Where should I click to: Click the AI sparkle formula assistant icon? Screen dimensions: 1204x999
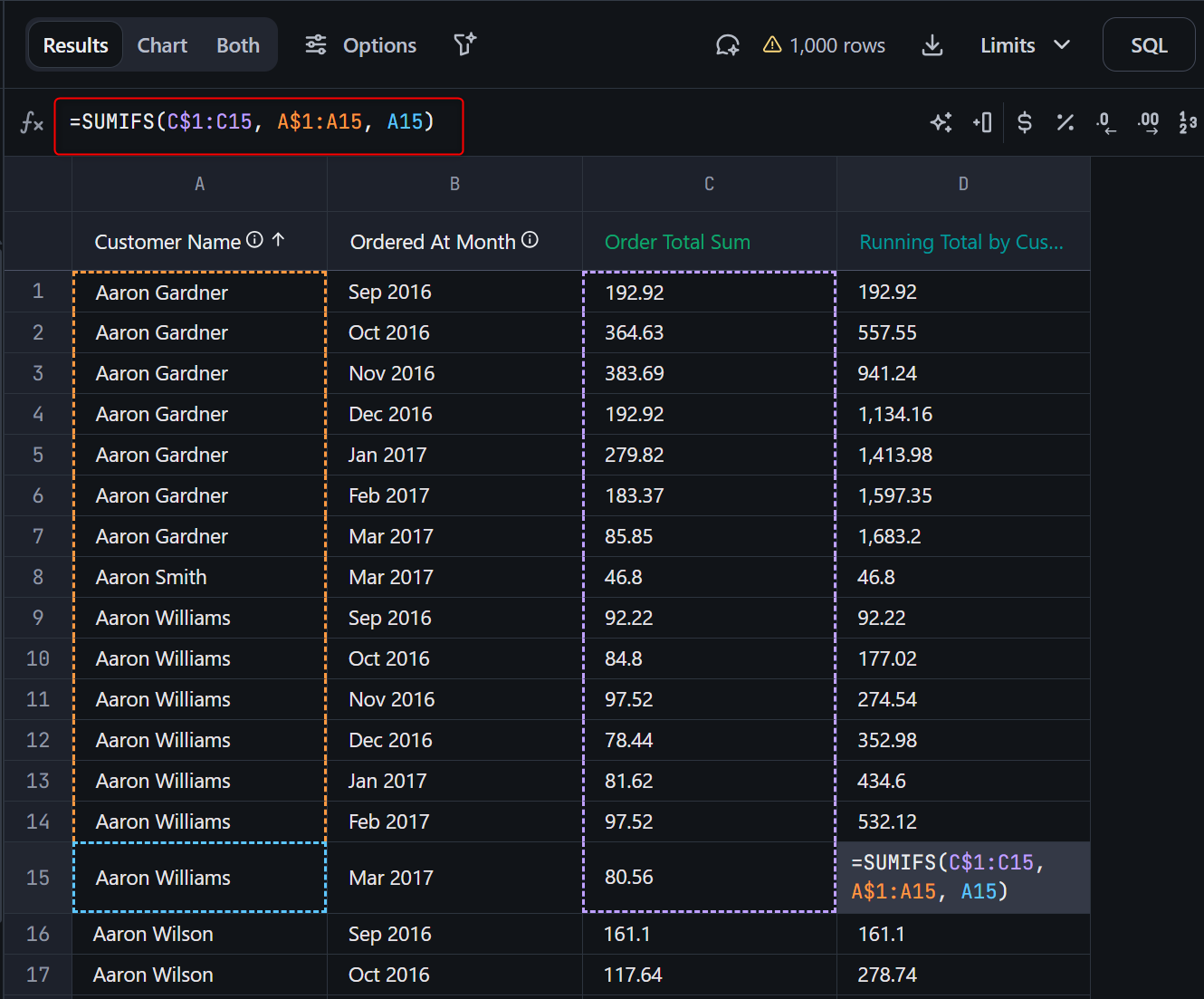[x=941, y=122]
